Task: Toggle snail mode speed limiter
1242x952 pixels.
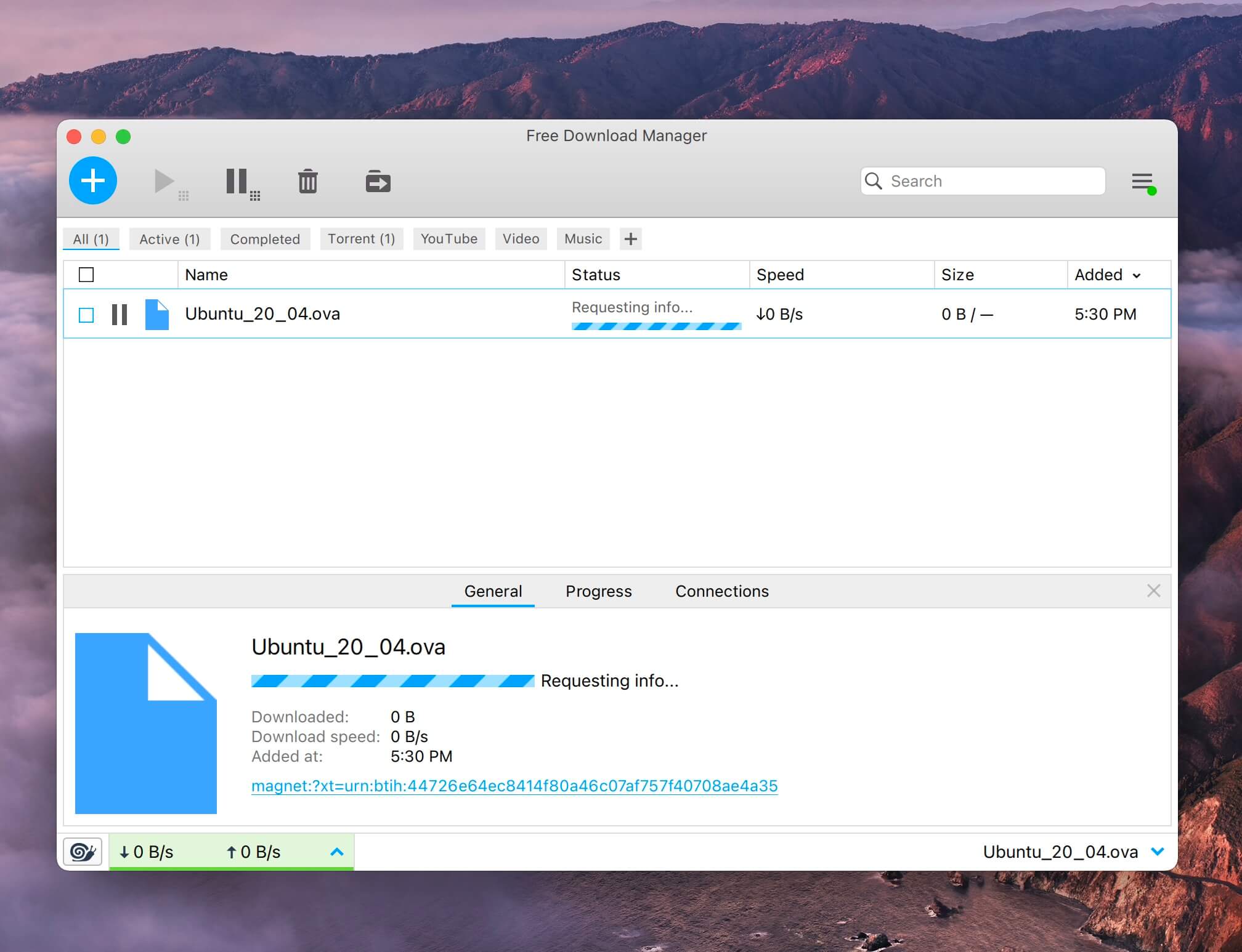Action: coord(83,852)
